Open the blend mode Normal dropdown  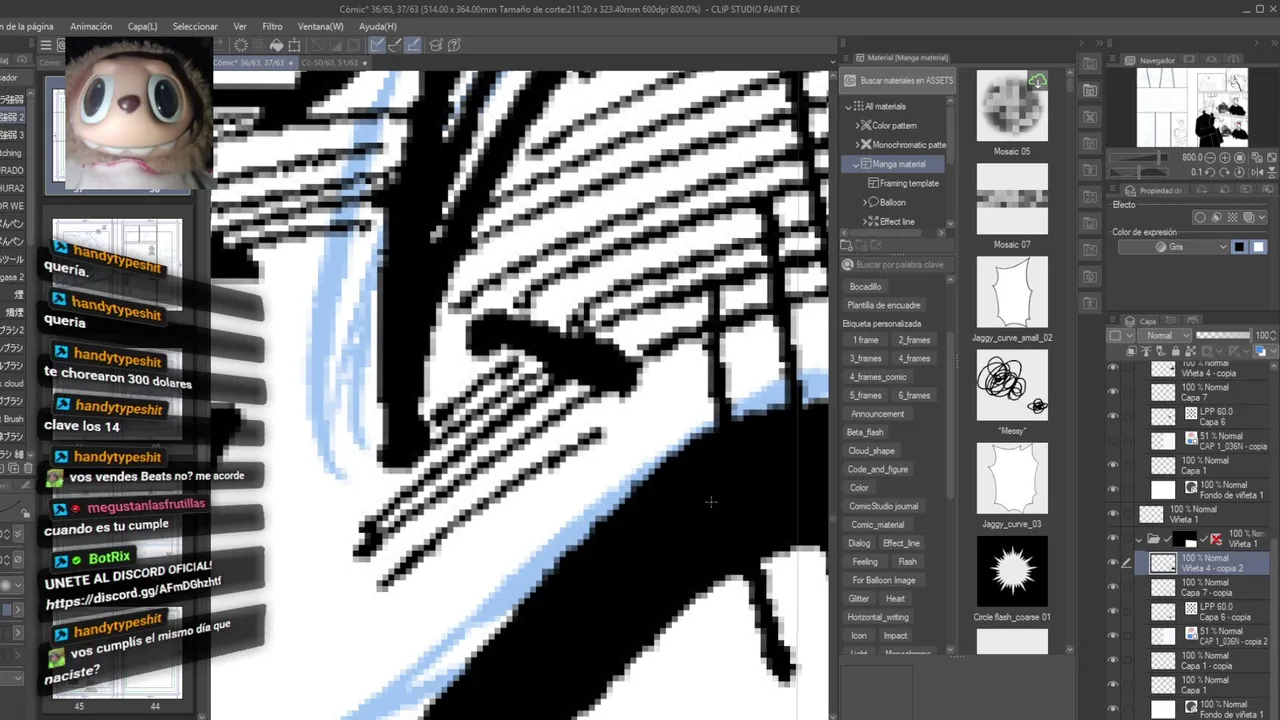tap(1164, 335)
